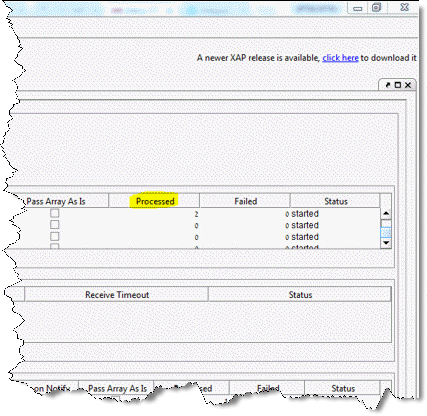The image size is (427, 416).
Task: Sort by the Receive Timeout column header
Action: [x=117, y=295]
